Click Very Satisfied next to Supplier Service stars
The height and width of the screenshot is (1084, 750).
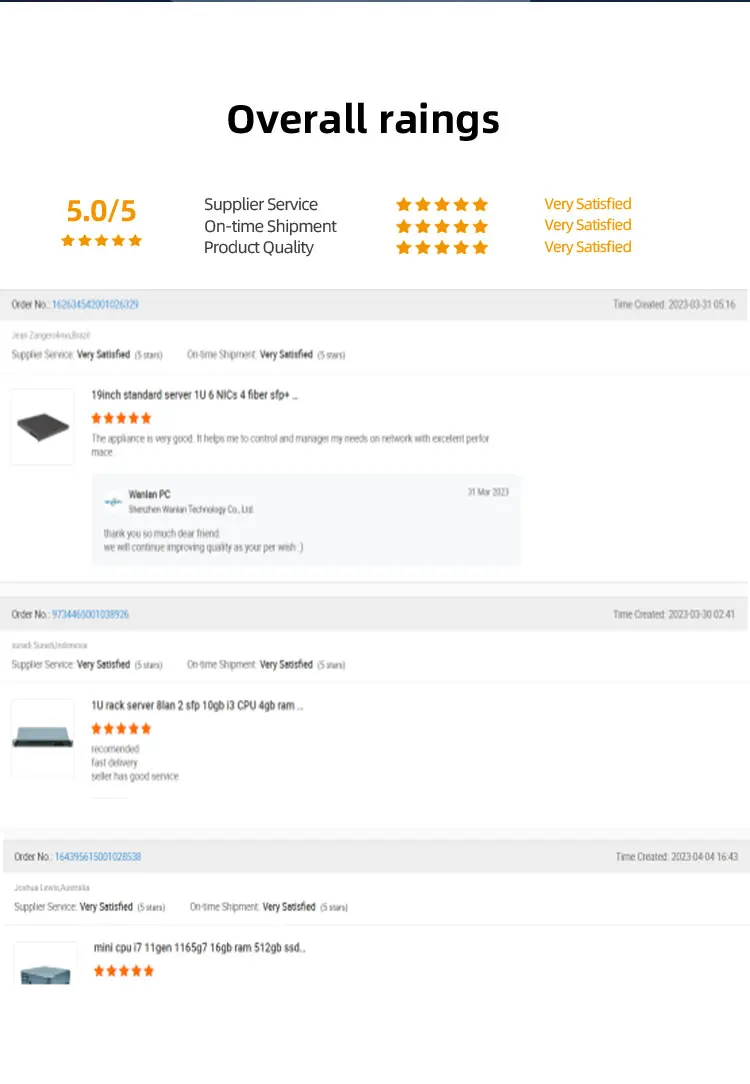(587, 204)
